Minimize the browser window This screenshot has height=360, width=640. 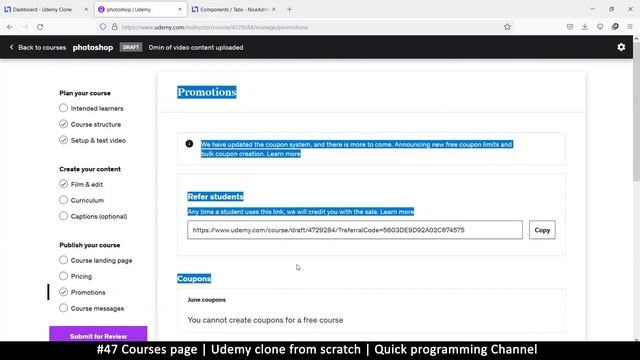click(x=593, y=9)
